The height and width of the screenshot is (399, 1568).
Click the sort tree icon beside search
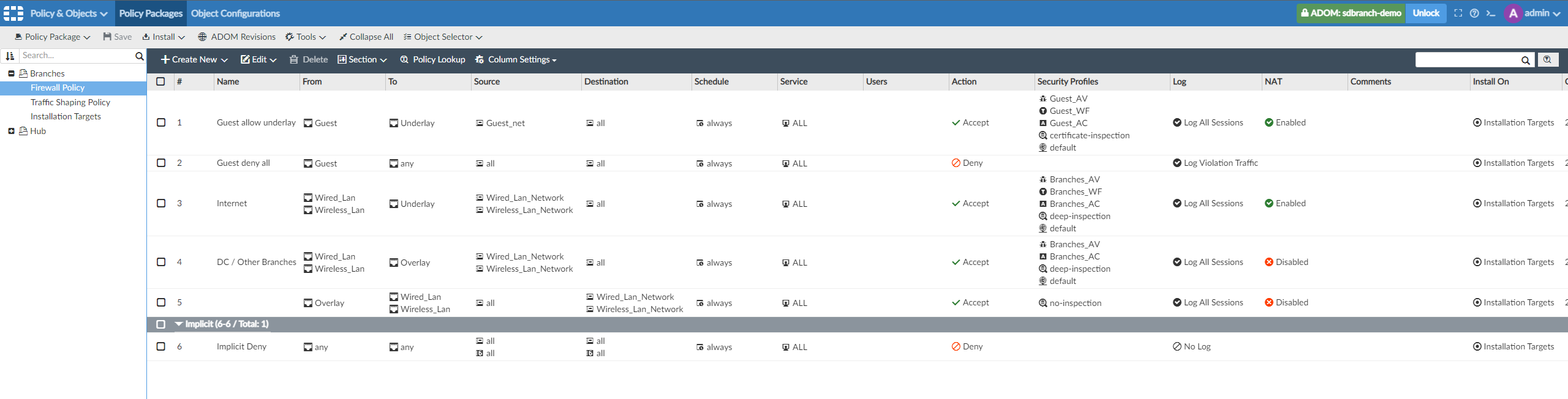10,56
